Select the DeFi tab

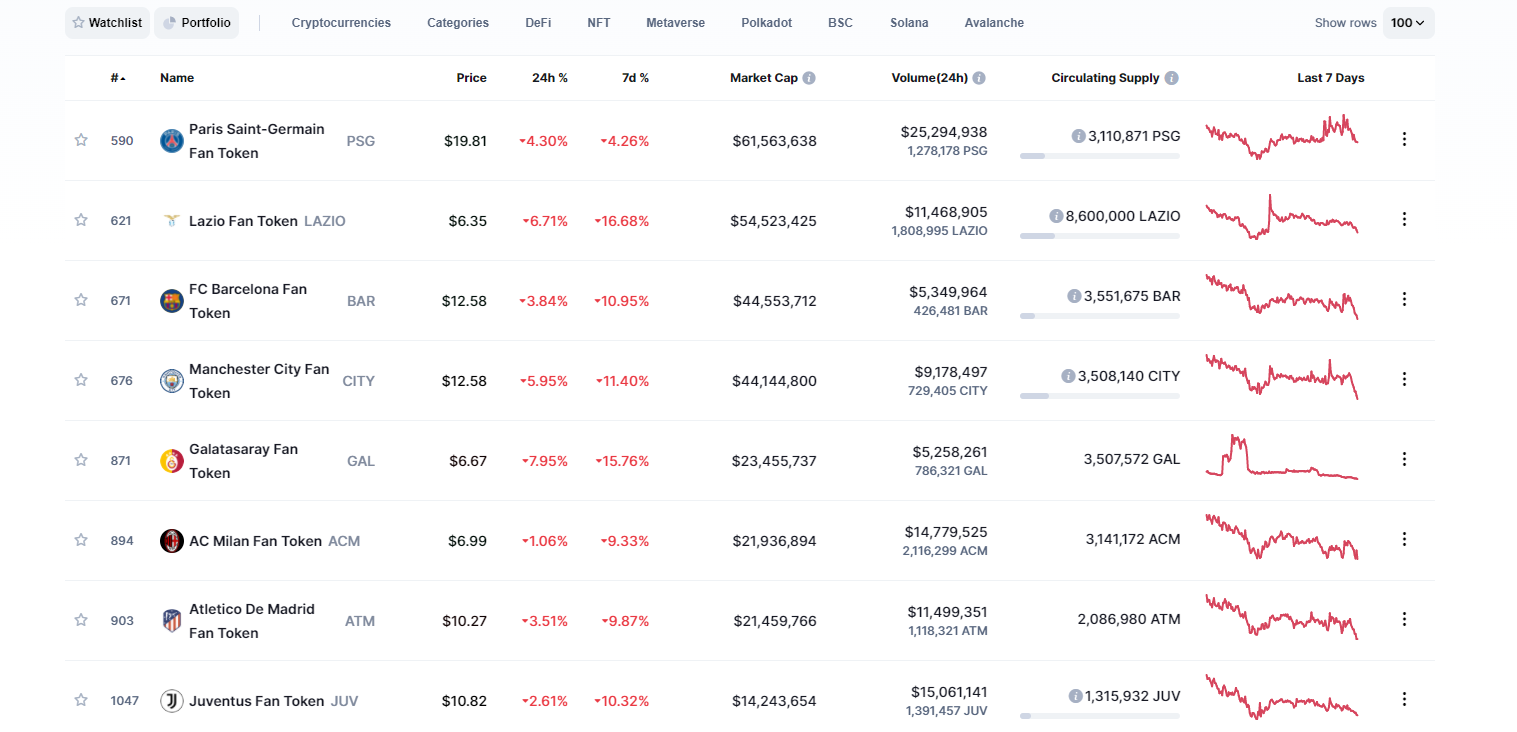(538, 23)
